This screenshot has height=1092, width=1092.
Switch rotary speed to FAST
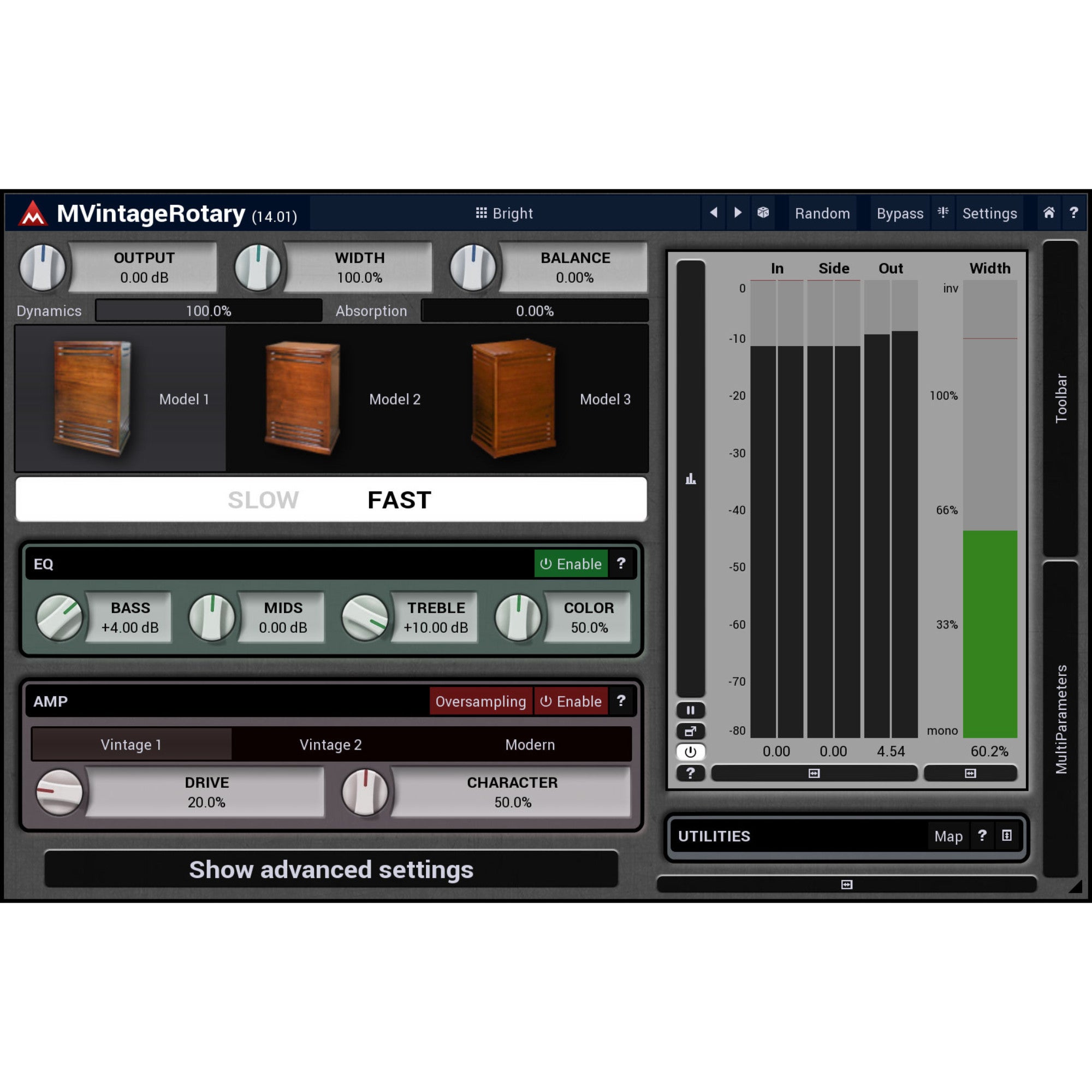(x=399, y=500)
